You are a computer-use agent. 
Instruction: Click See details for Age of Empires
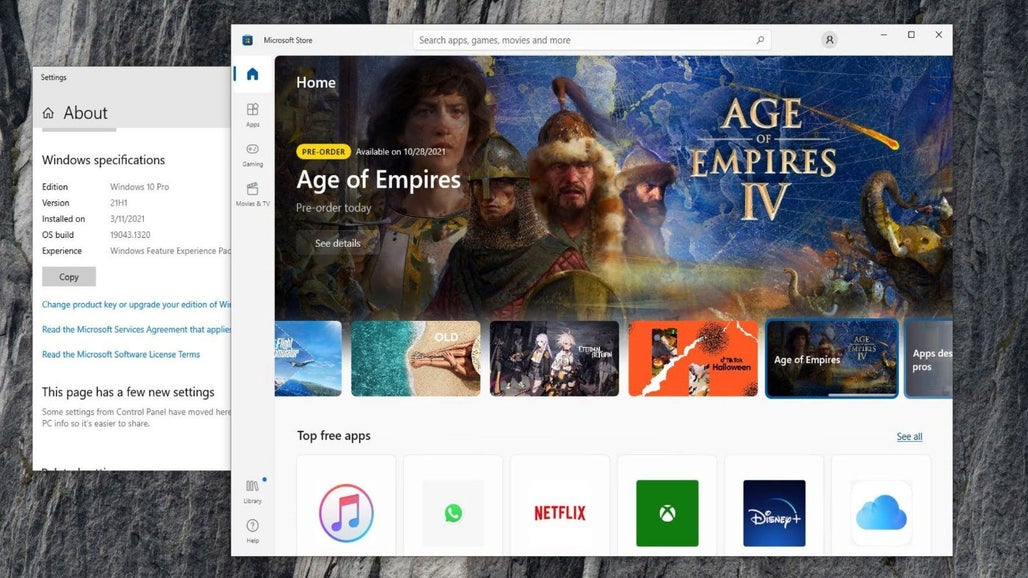338,243
